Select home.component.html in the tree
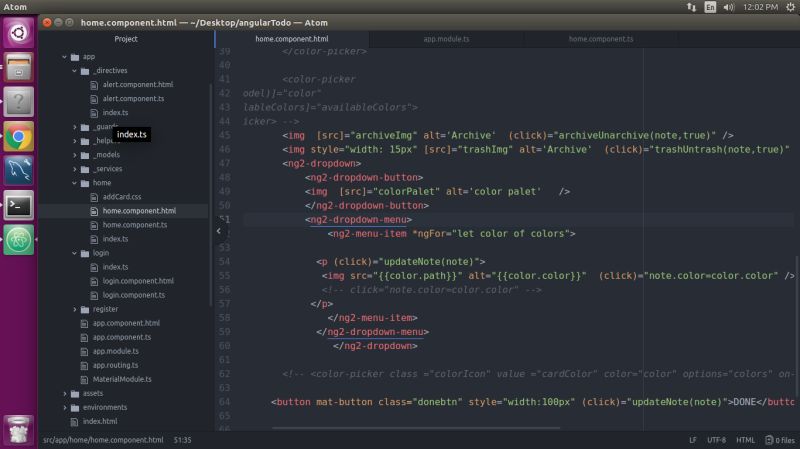This screenshot has width=800, height=449. [139, 211]
